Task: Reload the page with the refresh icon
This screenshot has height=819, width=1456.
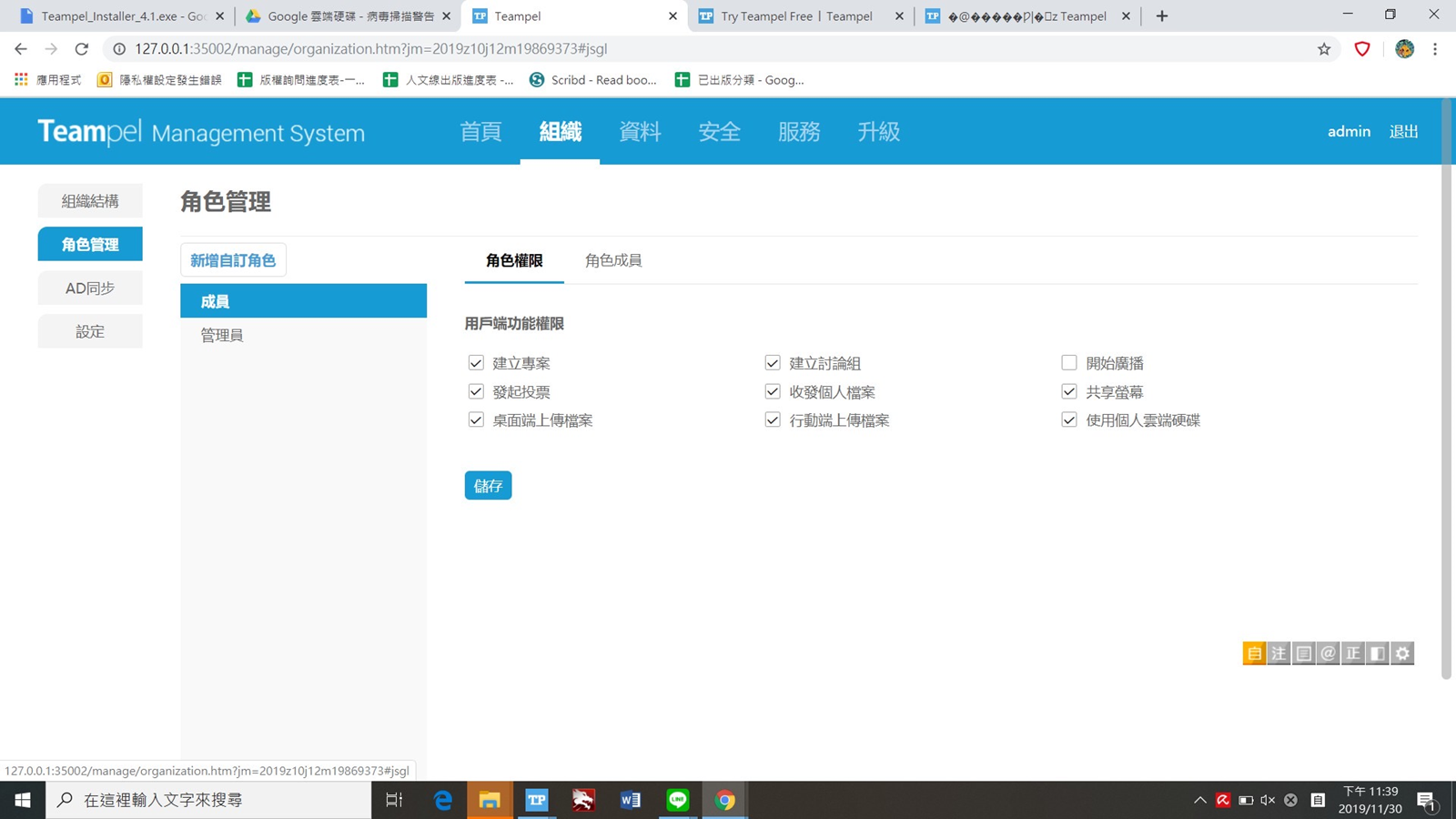Action: [82, 49]
